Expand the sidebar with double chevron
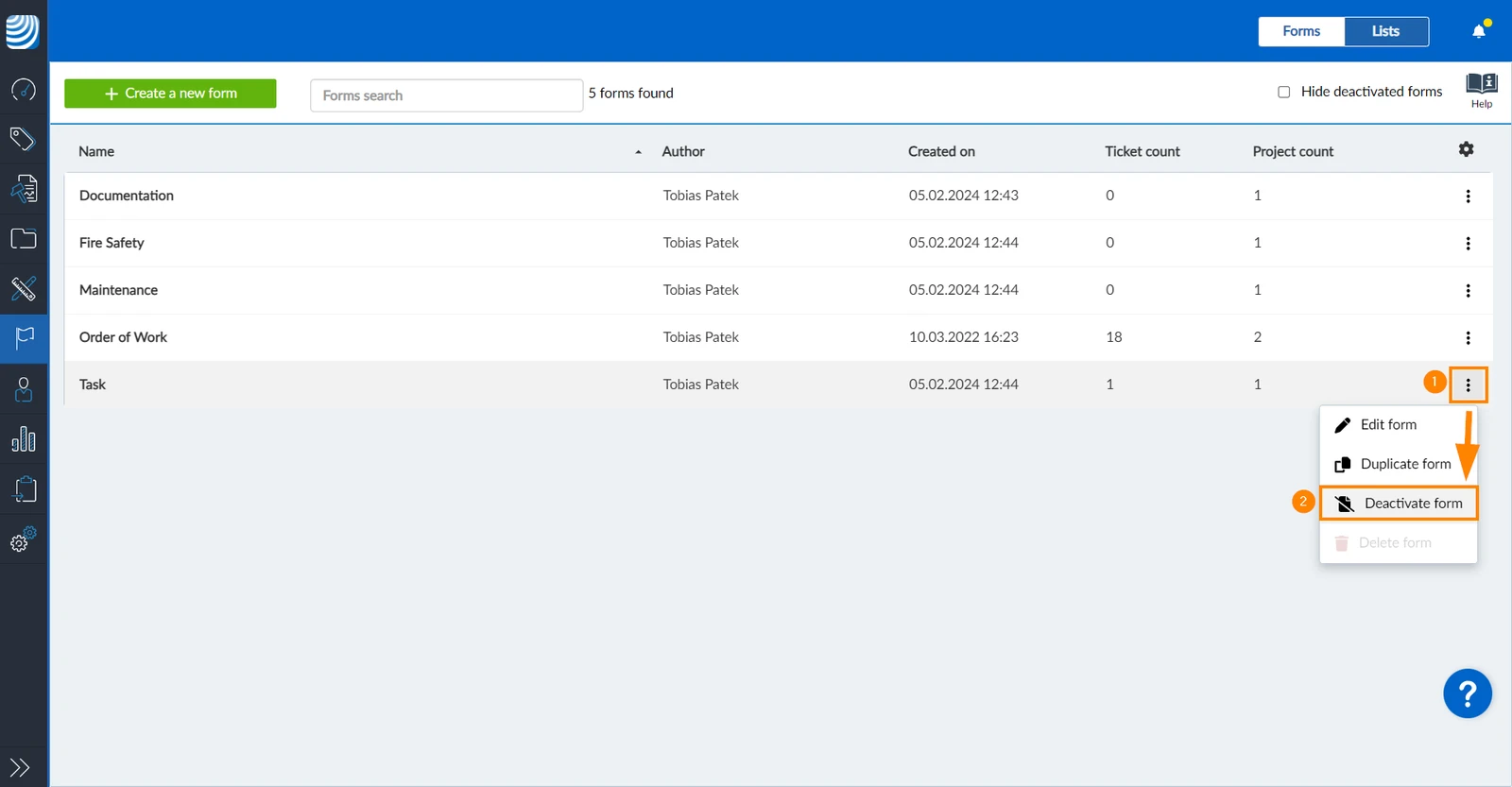Viewport: 1512px width, 787px height. tap(20, 767)
